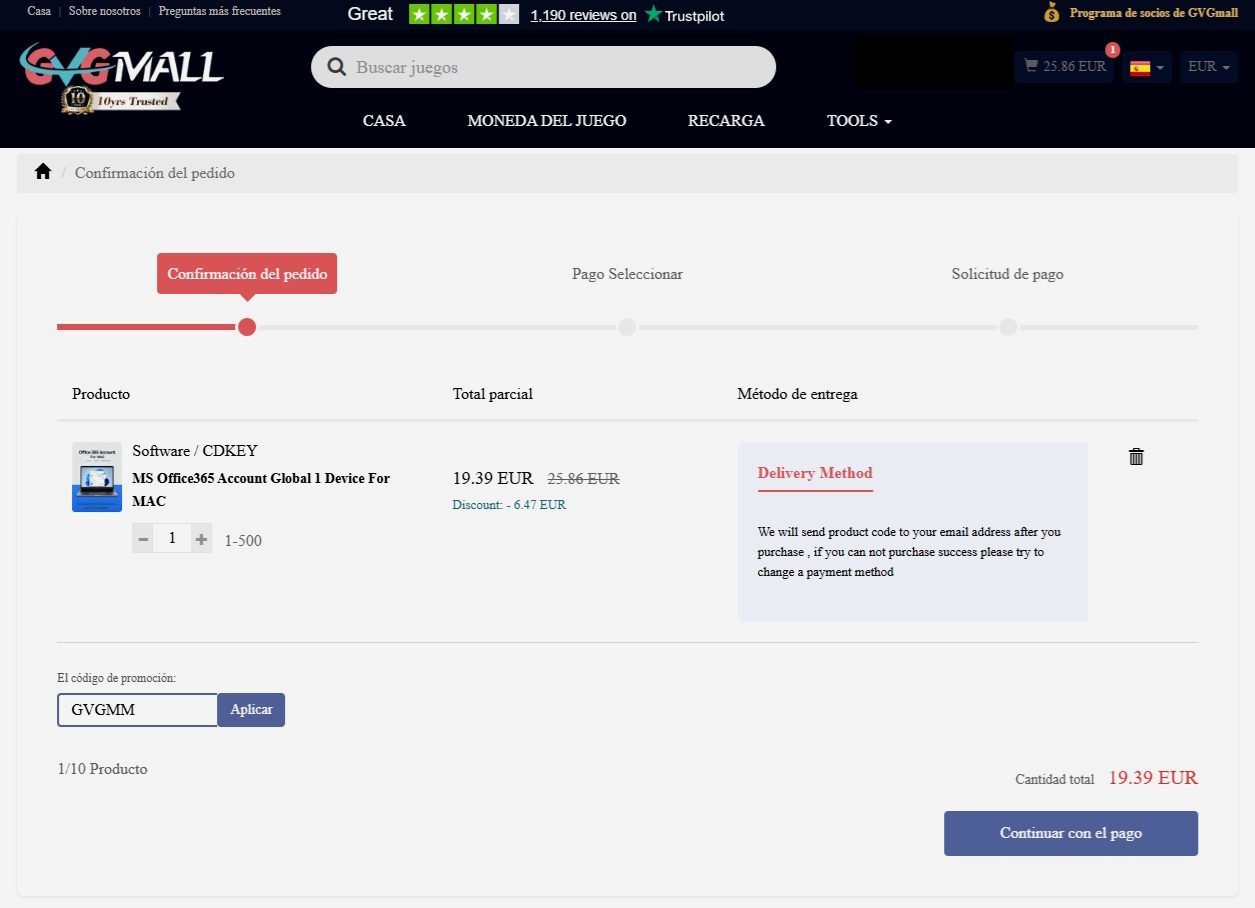Open the EUR currency dropdown
1255x908 pixels.
coord(1209,67)
